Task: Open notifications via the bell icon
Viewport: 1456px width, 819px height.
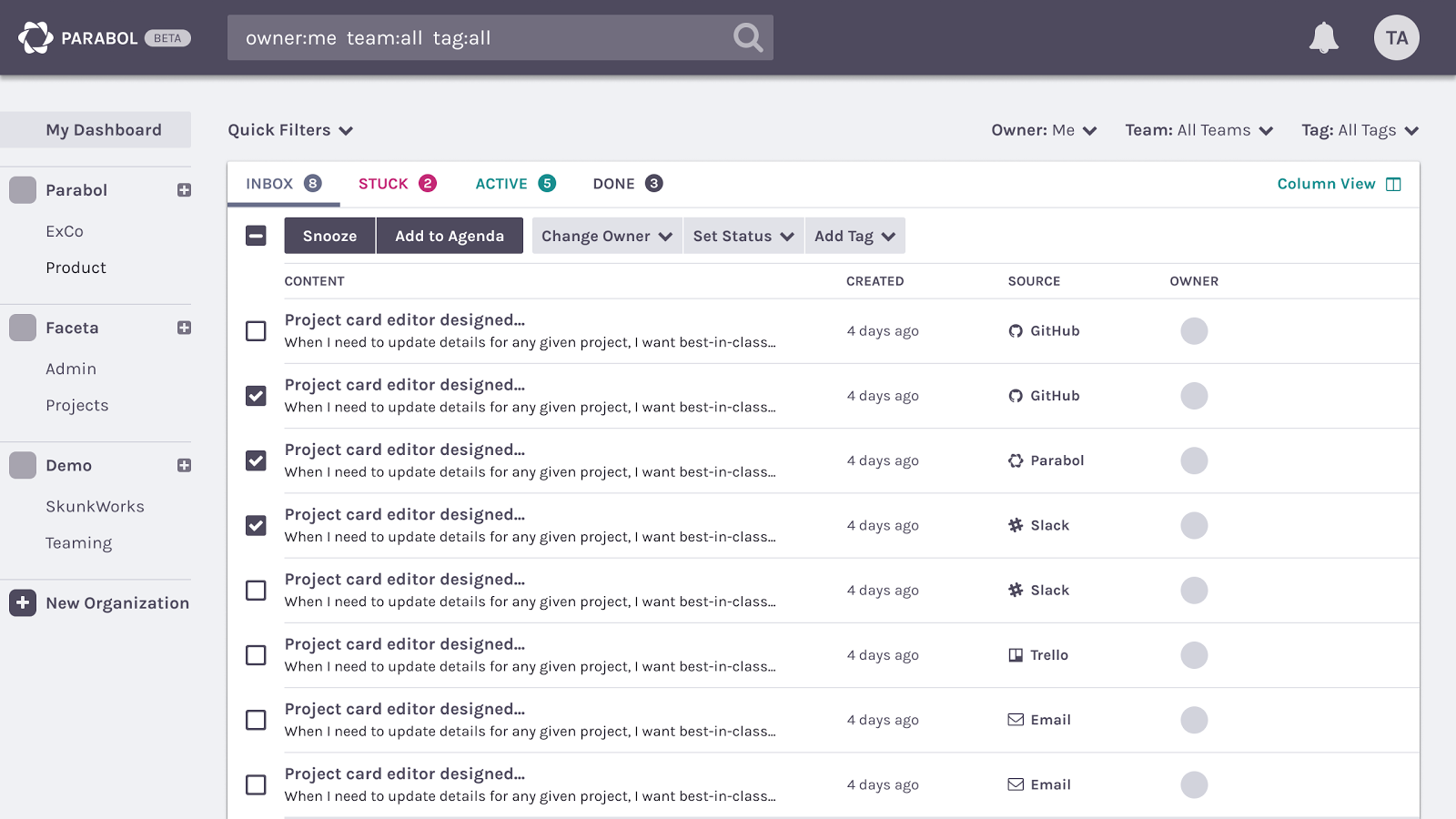Action: point(1323,37)
